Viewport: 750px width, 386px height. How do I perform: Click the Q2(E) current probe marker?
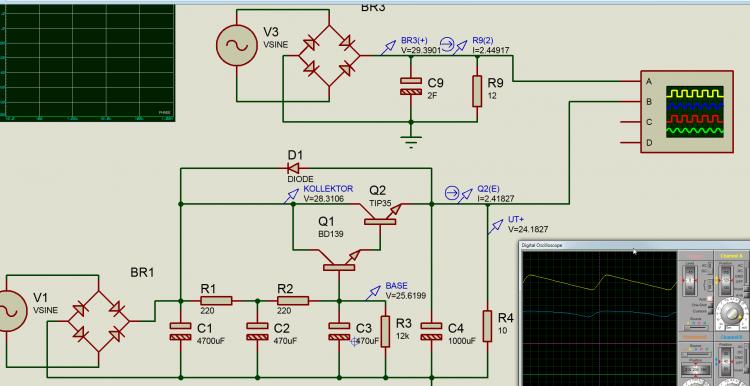point(452,193)
